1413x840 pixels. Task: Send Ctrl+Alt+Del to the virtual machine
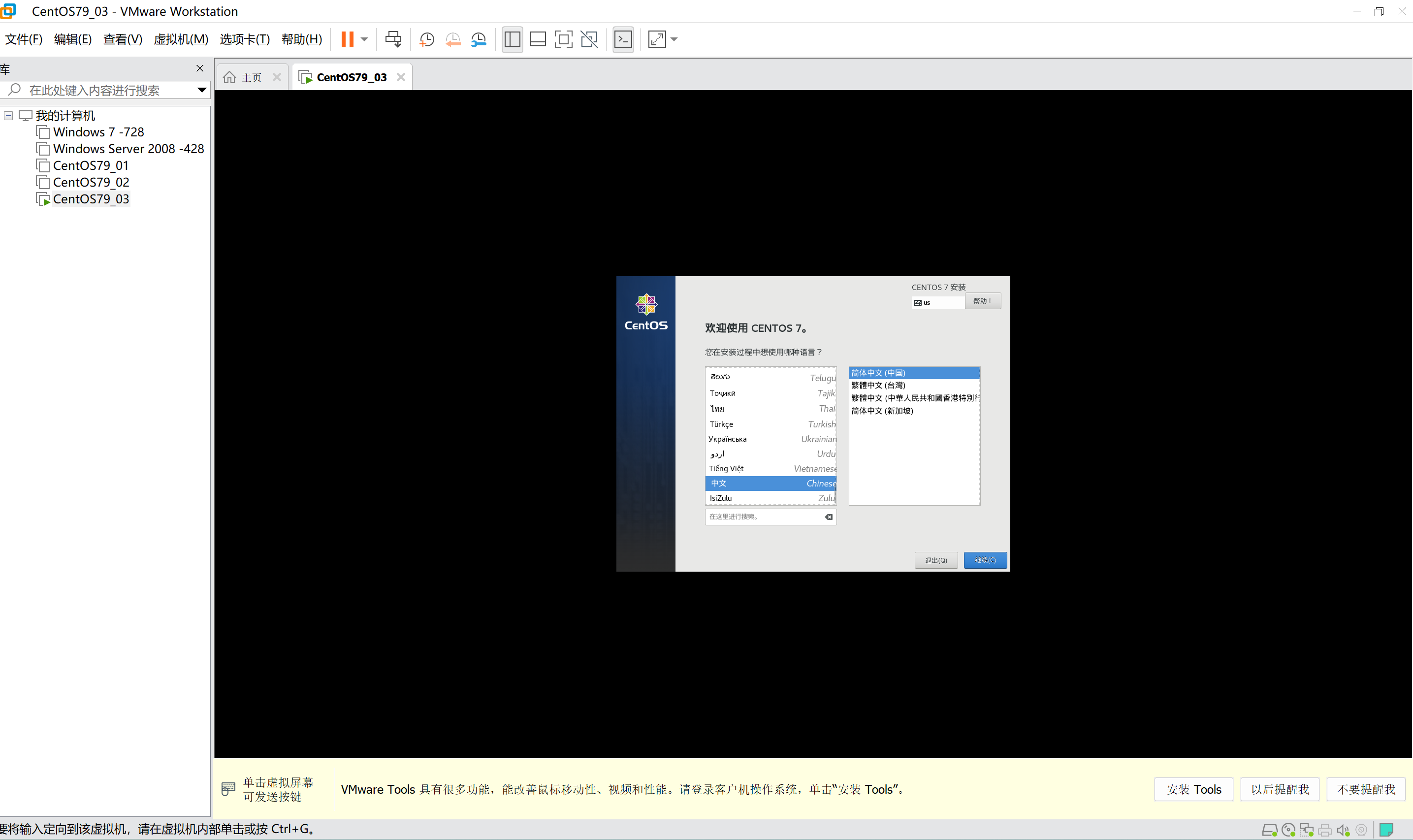point(393,39)
